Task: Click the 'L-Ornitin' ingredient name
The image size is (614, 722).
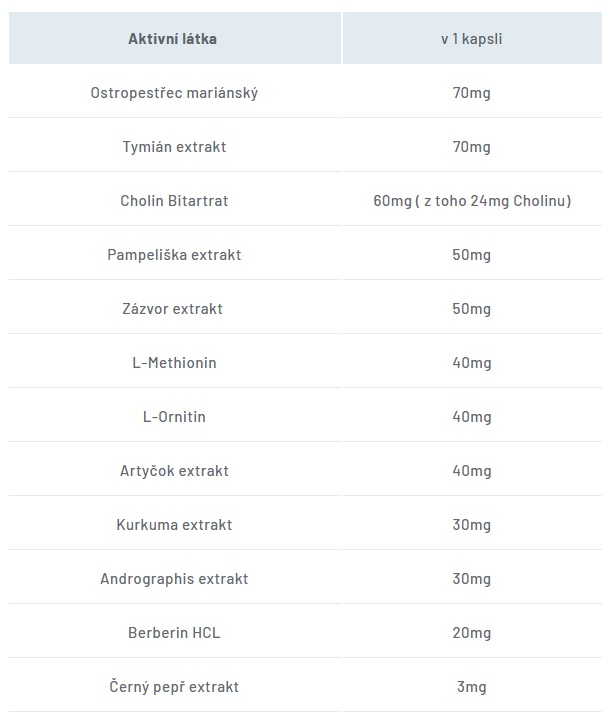Action: coord(175,417)
